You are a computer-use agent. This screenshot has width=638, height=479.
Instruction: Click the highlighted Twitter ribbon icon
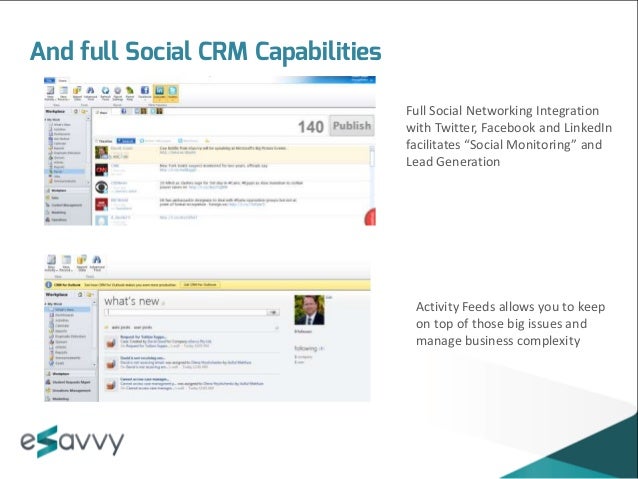(x=173, y=92)
